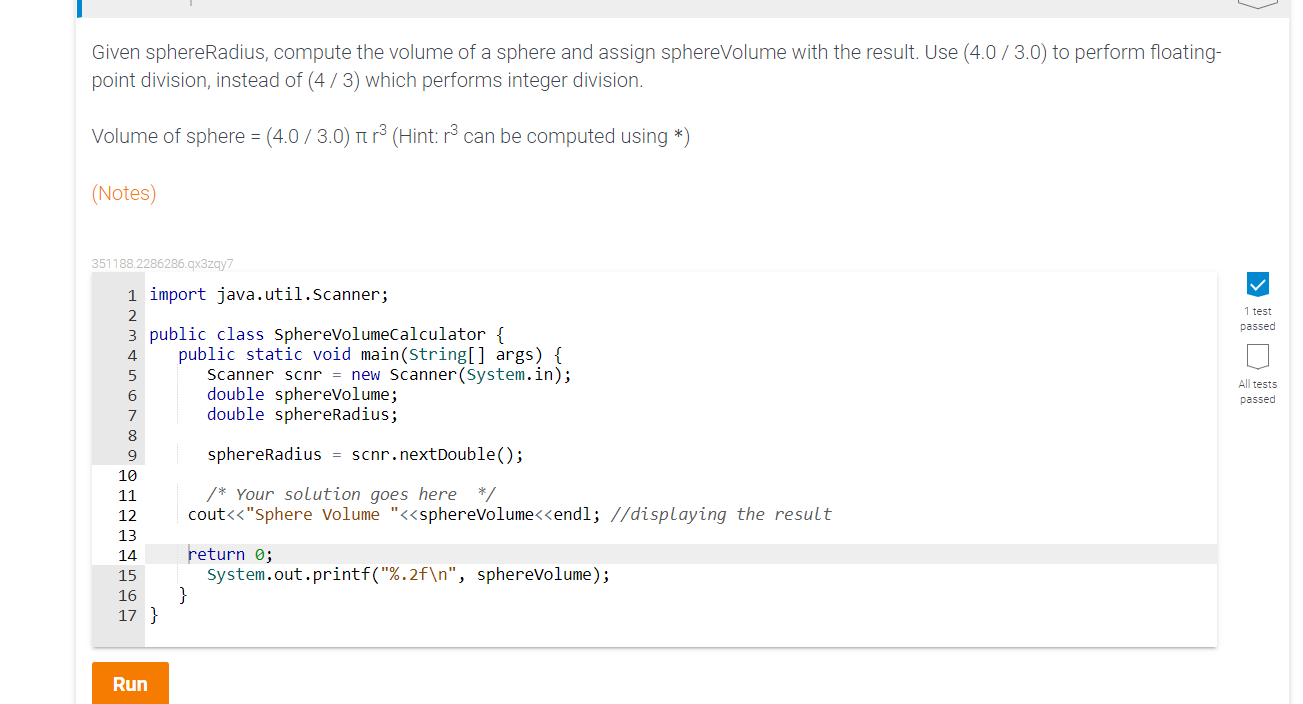Click the checkmark inside the passed-test badge
Viewport: 1303px width, 704px height.
pyautogui.click(x=1257, y=284)
